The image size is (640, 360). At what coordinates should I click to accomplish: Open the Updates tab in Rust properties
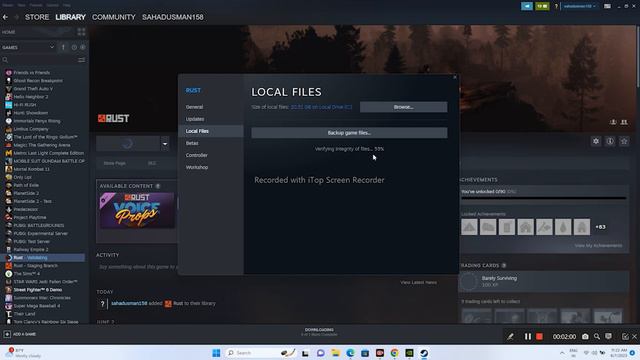tap(195, 119)
